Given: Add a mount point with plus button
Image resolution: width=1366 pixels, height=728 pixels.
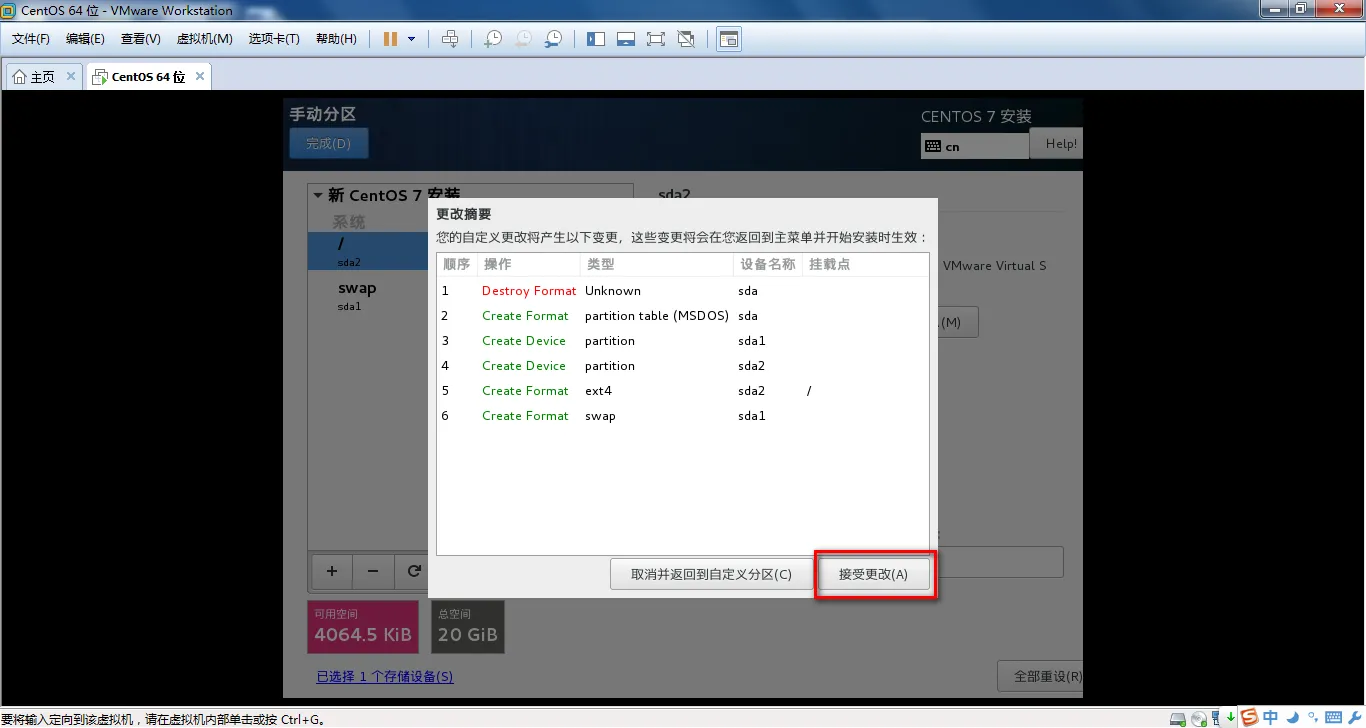Looking at the screenshot, I should 332,572.
